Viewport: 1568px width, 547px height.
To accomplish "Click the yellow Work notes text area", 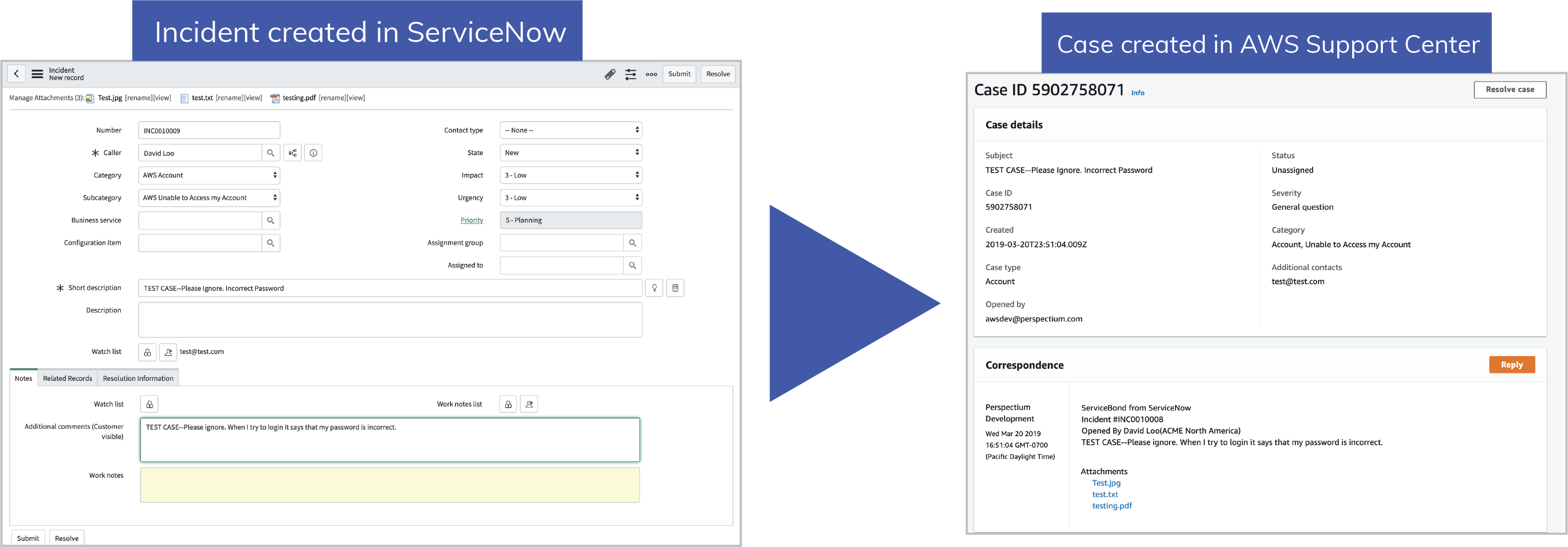I will point(390,485).
